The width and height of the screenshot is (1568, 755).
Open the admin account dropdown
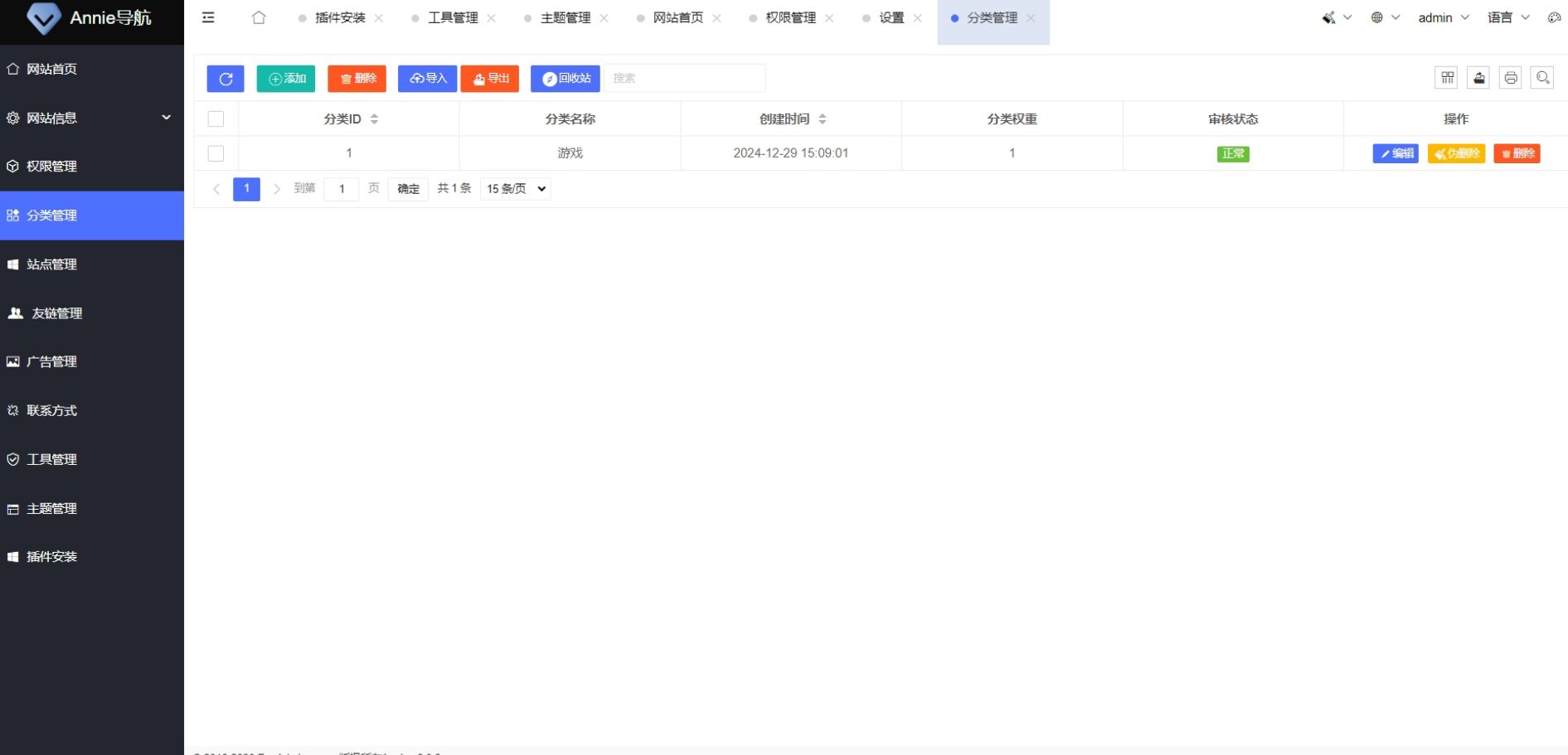point(1442,17)
